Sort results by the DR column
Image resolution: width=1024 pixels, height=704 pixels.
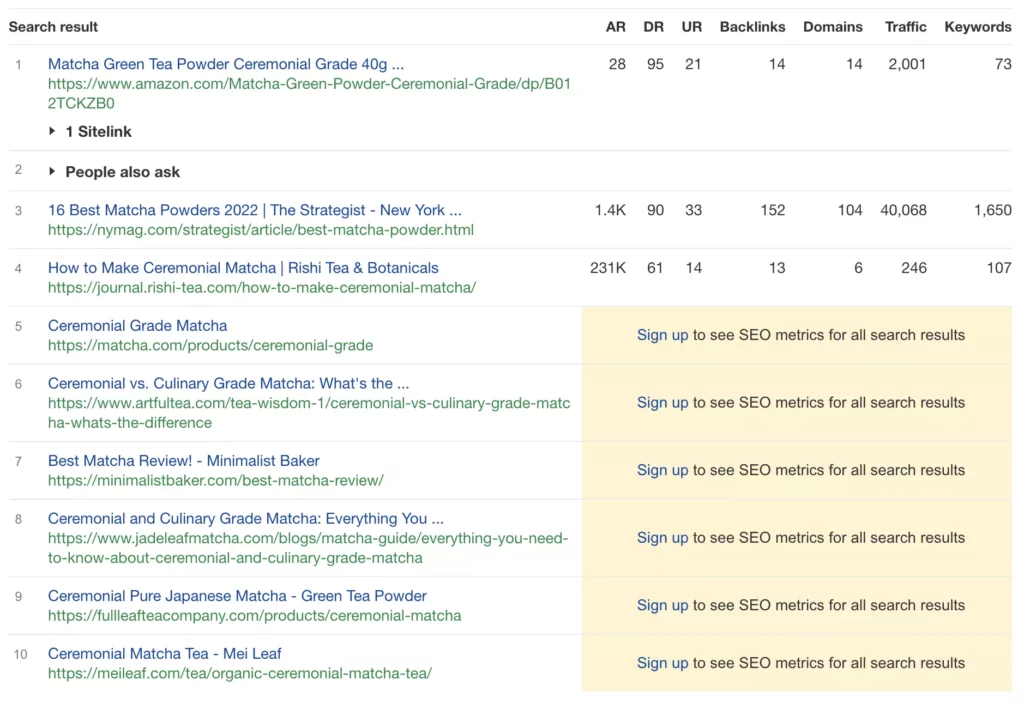(x=653, y=27)
